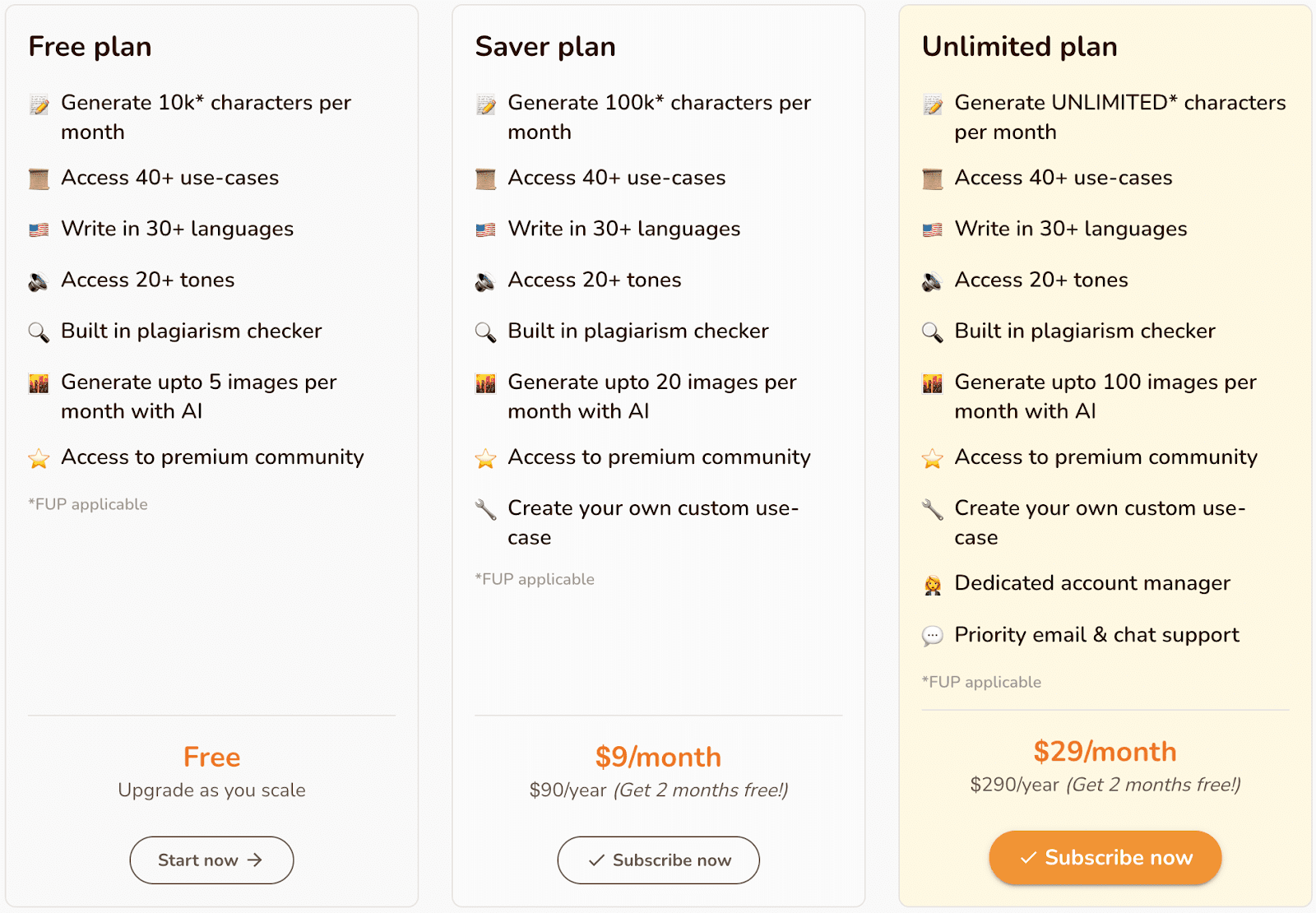Image resolution: width=1316 pixels, height=913 pixels.
Task: Click the orange Subscribe now button
Action: pos(1105,858)
